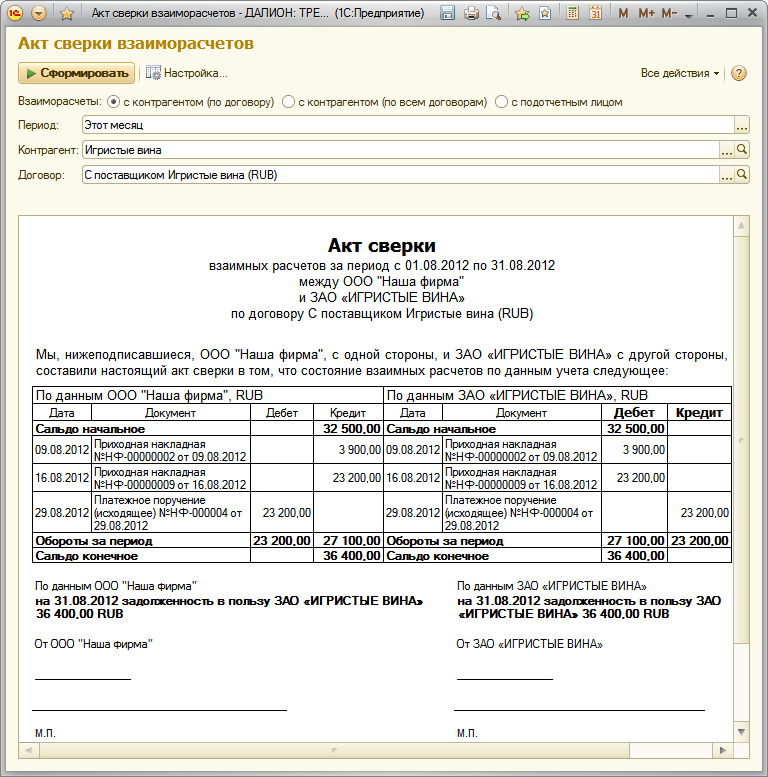Open the calculator icon in title bar

pos(572,13)
